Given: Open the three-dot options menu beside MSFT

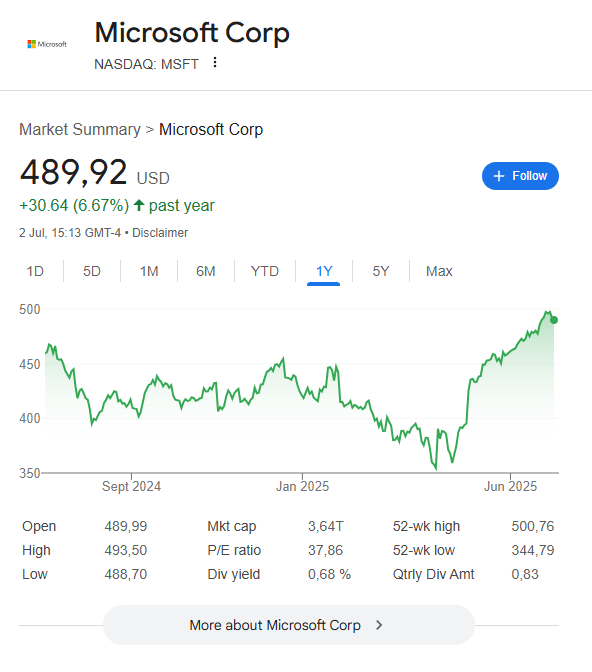Looking at the screenshot, I should [215, 63].
